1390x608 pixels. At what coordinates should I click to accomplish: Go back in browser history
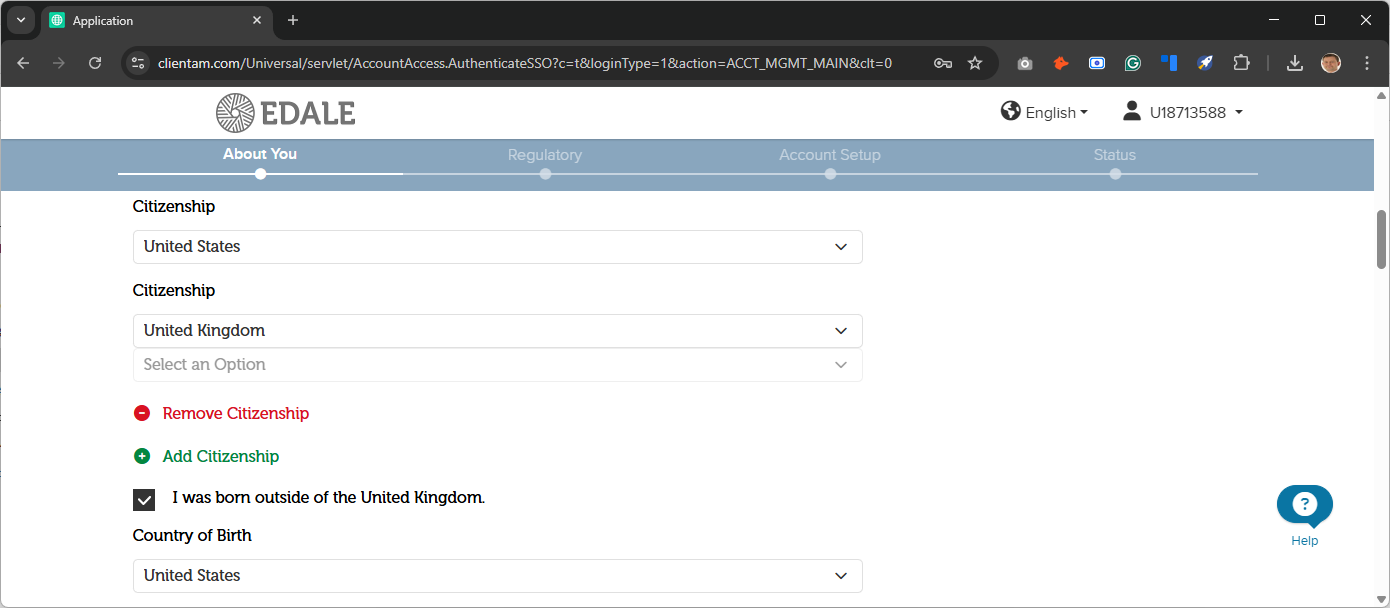tap(23, 63)
